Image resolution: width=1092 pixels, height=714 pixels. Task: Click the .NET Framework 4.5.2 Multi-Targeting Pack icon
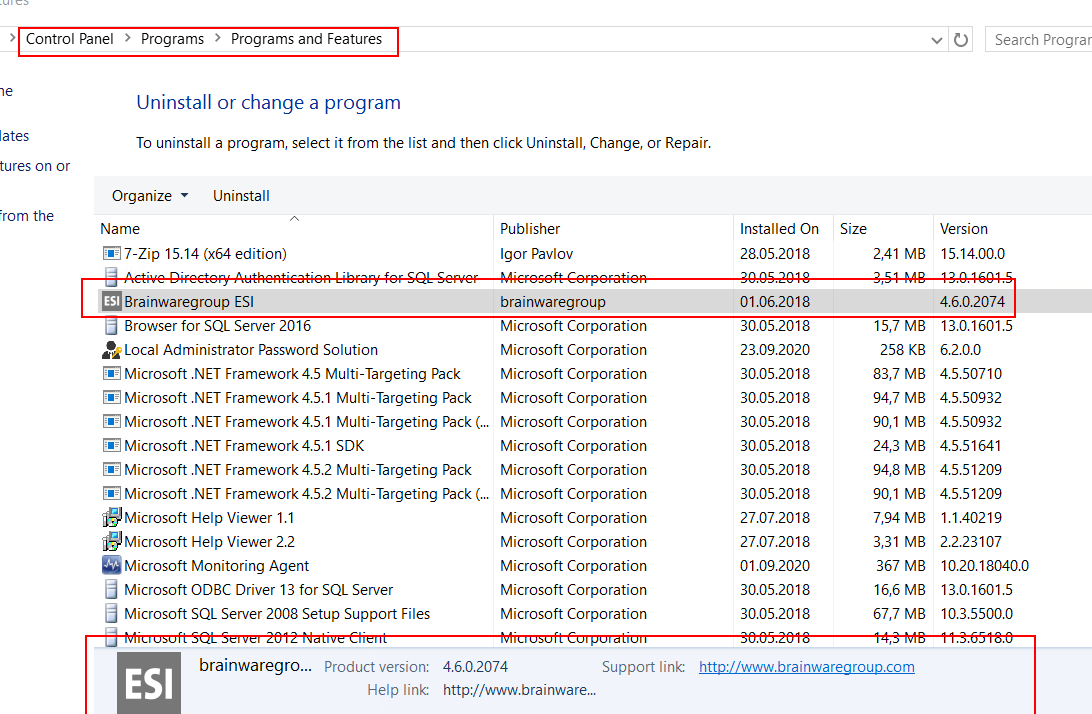pos(111,469)
